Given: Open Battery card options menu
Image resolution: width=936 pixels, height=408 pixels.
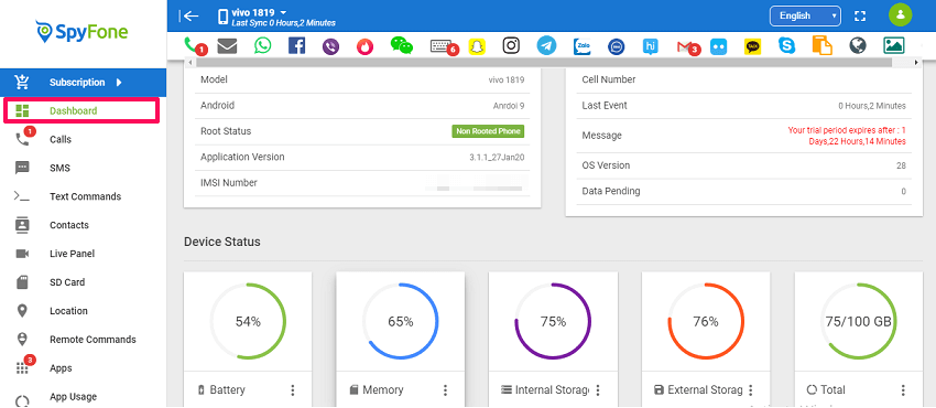Looking at the screenshot, I should tap(292, 390).
